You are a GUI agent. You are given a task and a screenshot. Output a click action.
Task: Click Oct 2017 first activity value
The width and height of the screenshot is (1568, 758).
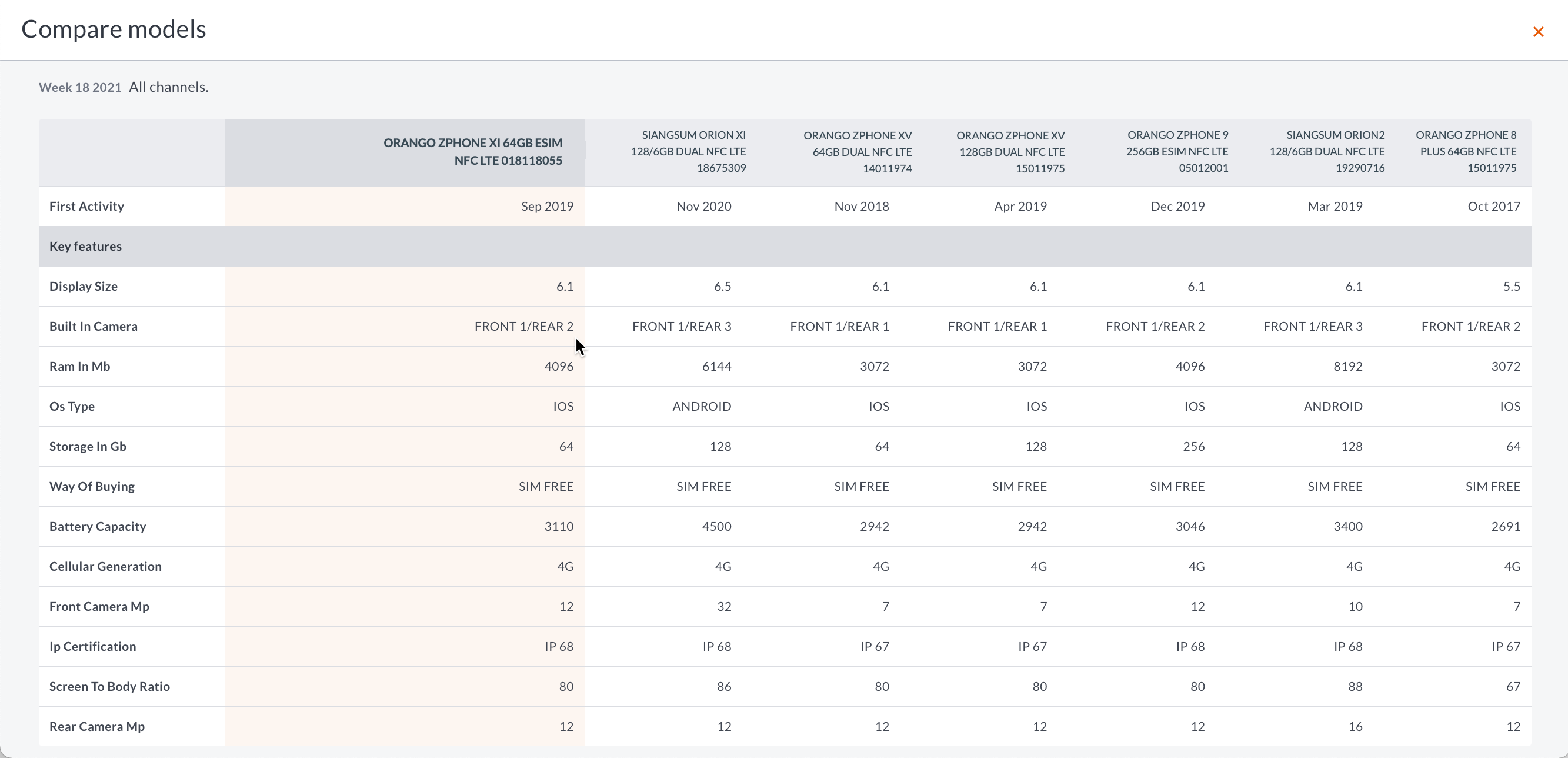click(x=1494, y=207)
